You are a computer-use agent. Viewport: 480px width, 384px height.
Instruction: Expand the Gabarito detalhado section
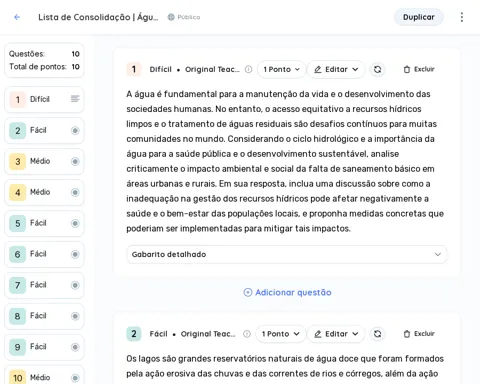click(287, 254)
